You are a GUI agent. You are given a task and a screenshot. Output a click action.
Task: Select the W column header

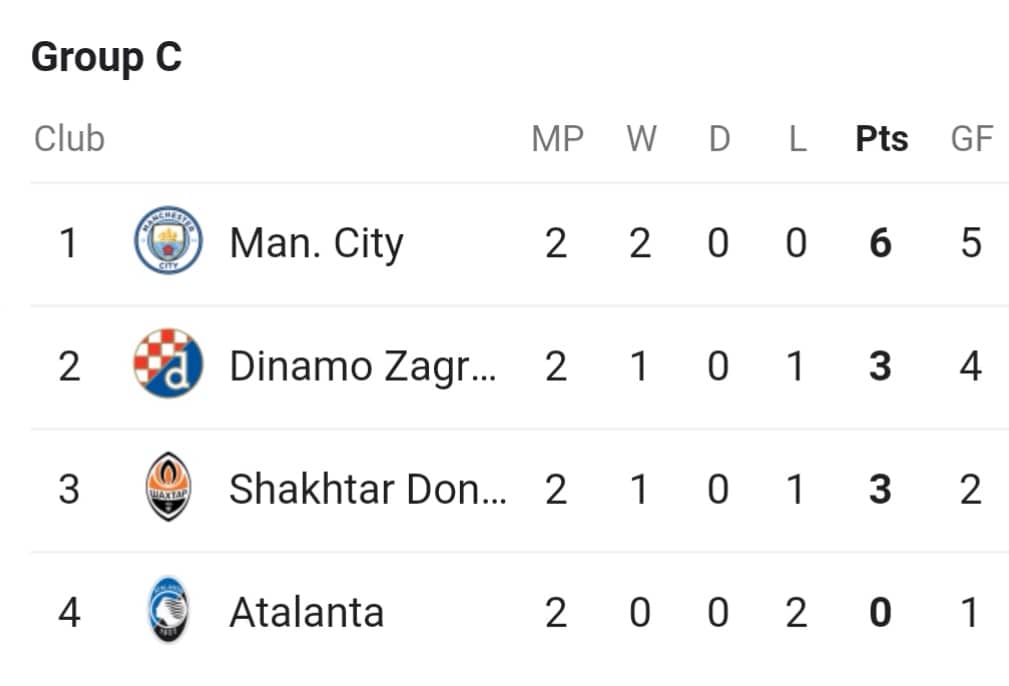[642, 139]
